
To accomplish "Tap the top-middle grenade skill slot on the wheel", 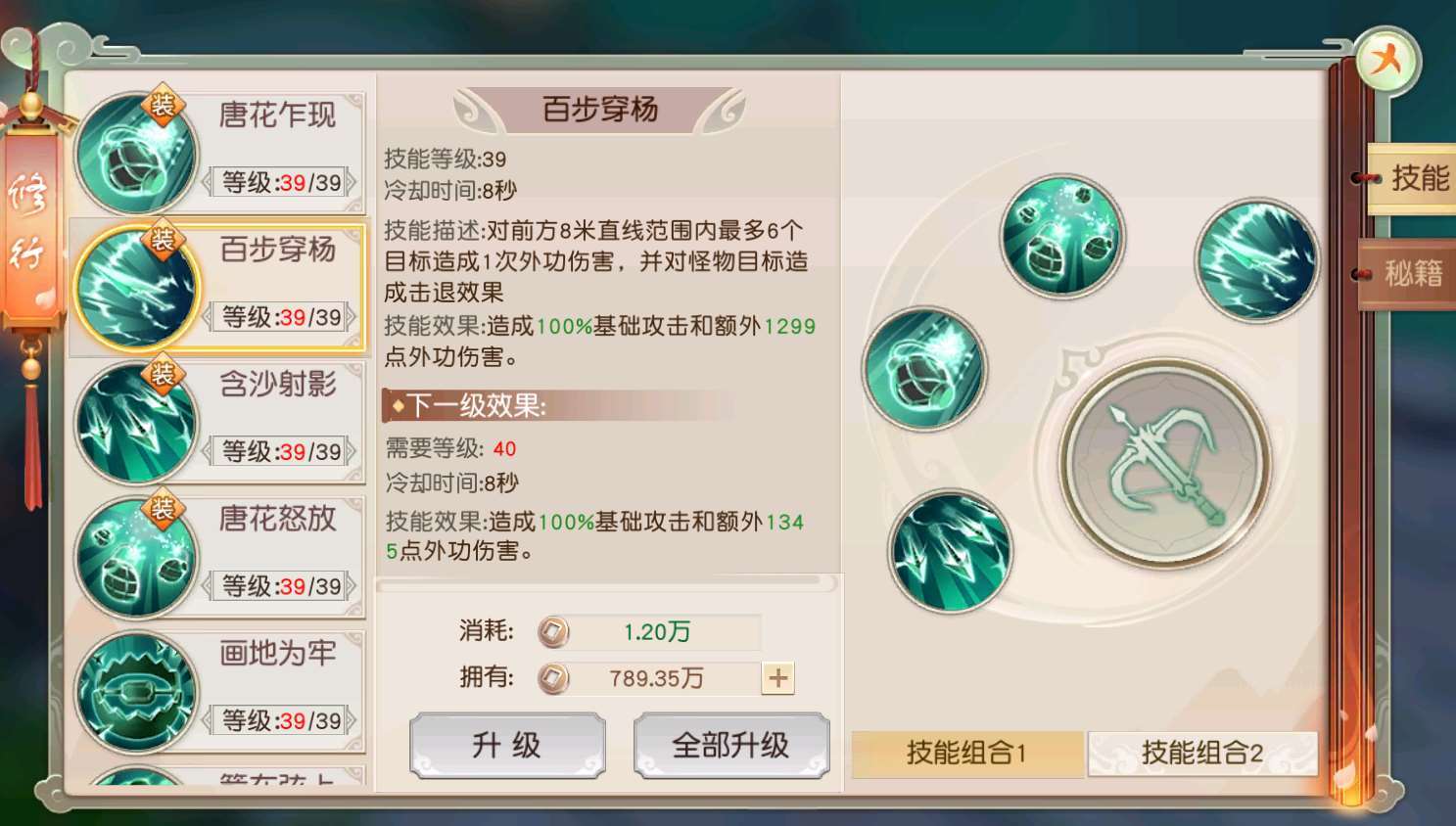I will (x=1062, y=236).
